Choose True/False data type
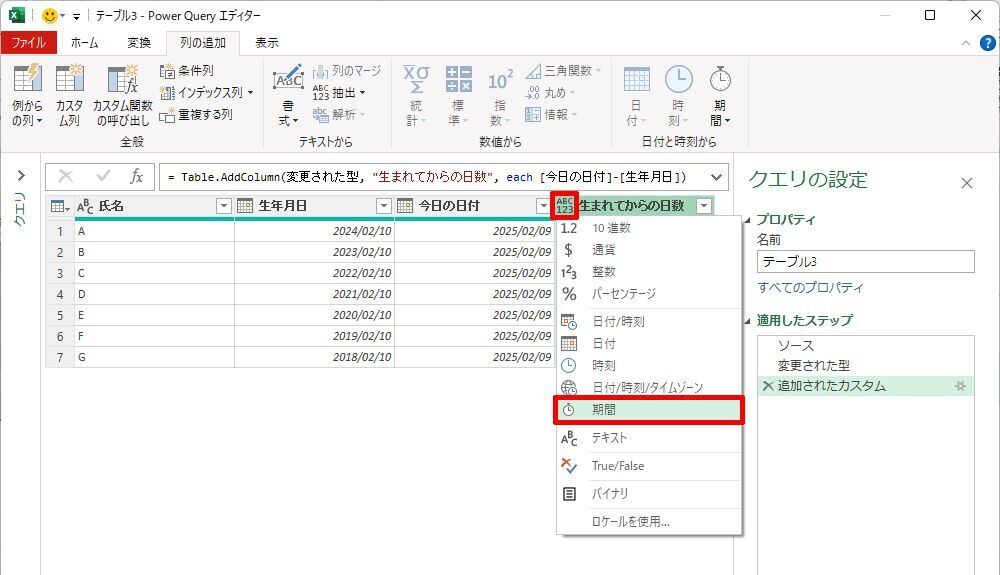The width and height of the screenshot is (1000, 575). pyautogui.click(x=649, y=466)
